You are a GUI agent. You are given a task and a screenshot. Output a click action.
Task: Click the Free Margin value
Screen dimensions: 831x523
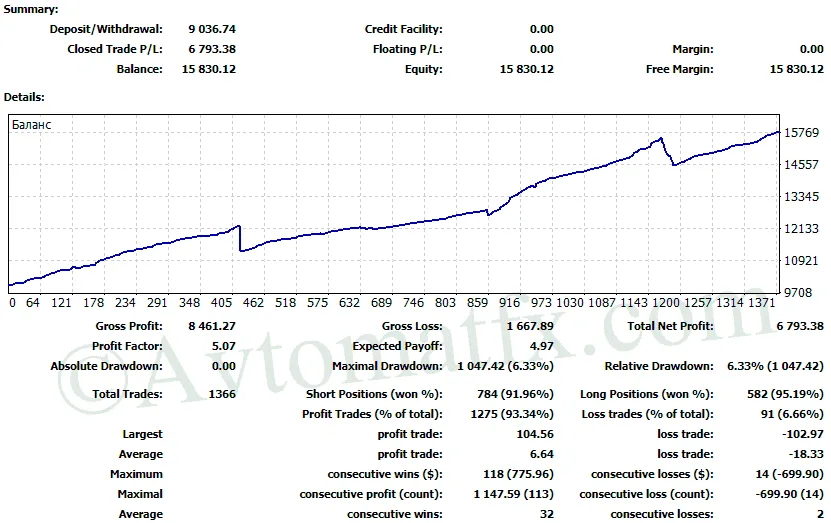coord(797,69)
